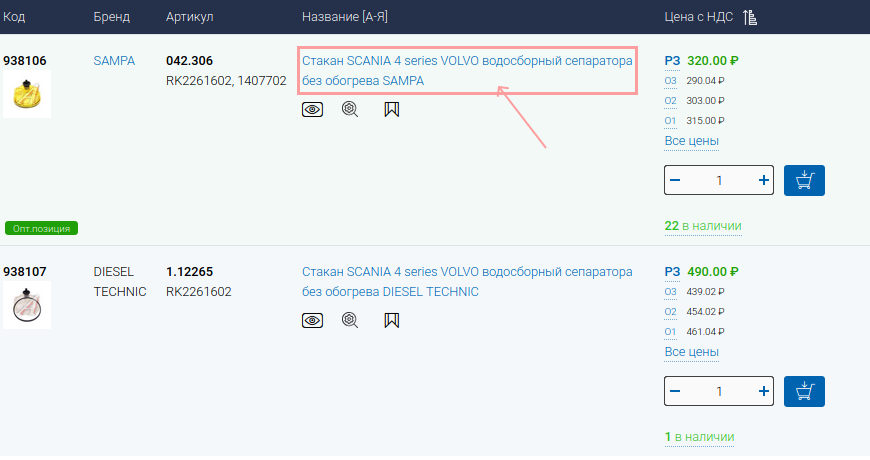Open the SAMPA brand link

(114, 60)
